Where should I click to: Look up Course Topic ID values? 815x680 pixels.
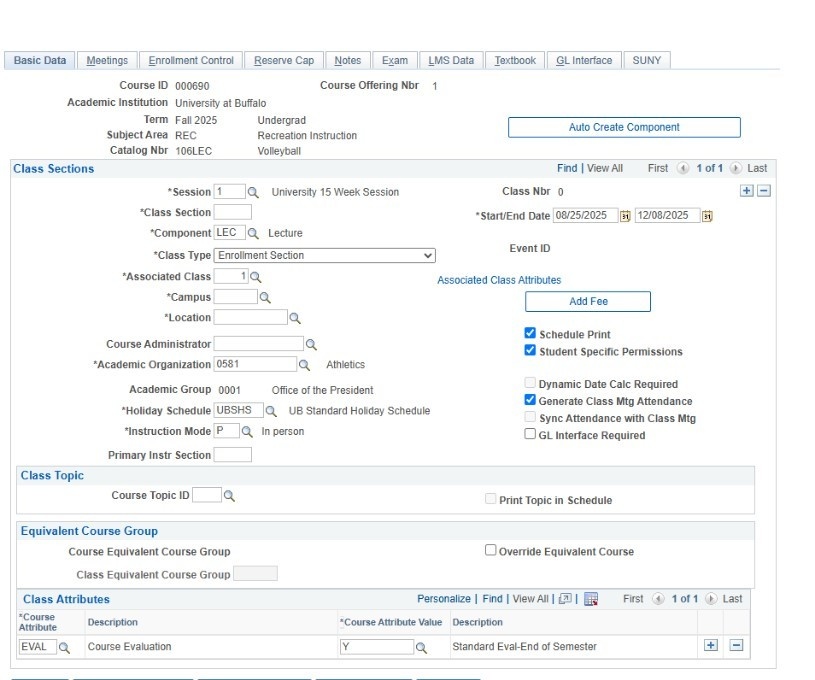click(229, 496)
